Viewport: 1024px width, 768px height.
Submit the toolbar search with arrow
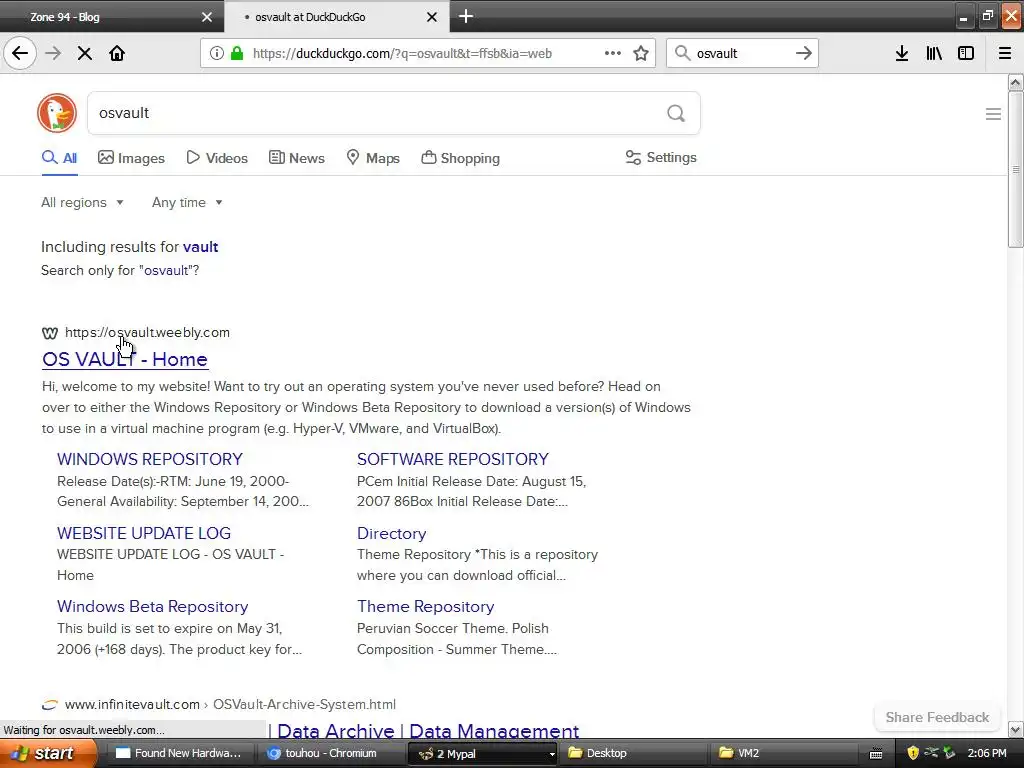pos(804,53)
